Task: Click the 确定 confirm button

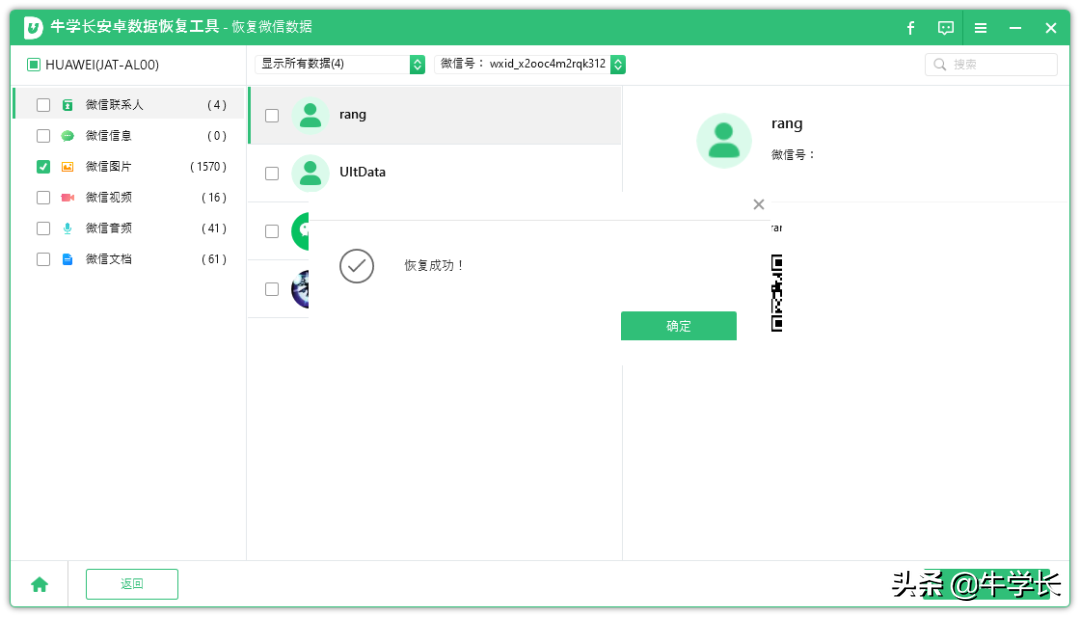Action: point(678,326)
